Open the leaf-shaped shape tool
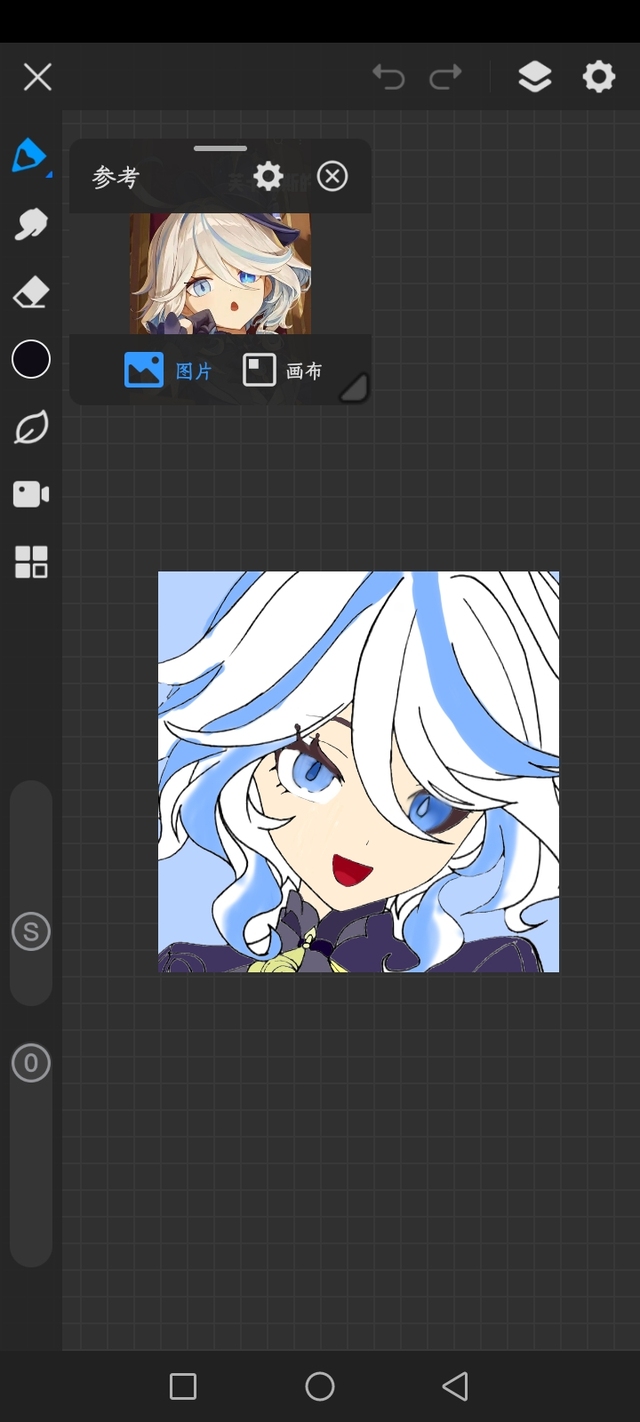 point(31,428)
